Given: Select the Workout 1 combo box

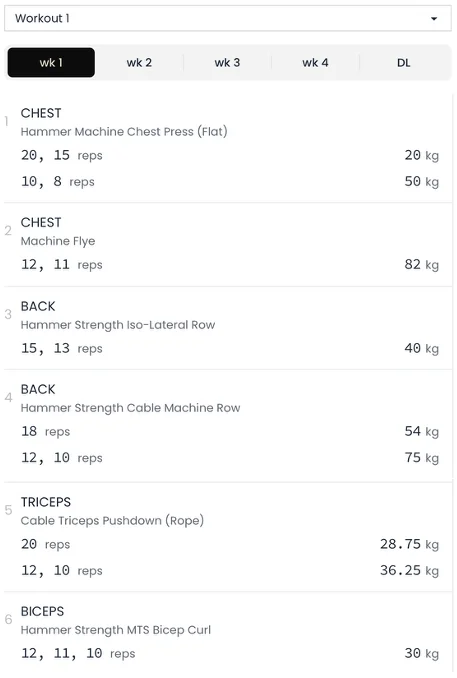Looking at the screenshot, I should (228, 18).
